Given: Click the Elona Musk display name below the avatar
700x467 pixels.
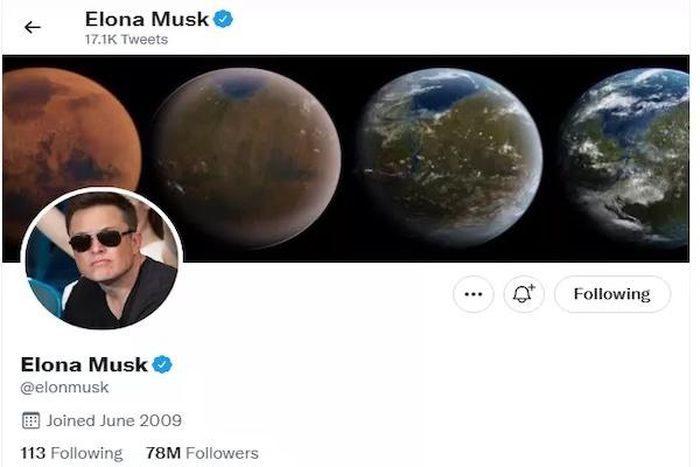Looking at the screenshot, I should coord(84,364).
